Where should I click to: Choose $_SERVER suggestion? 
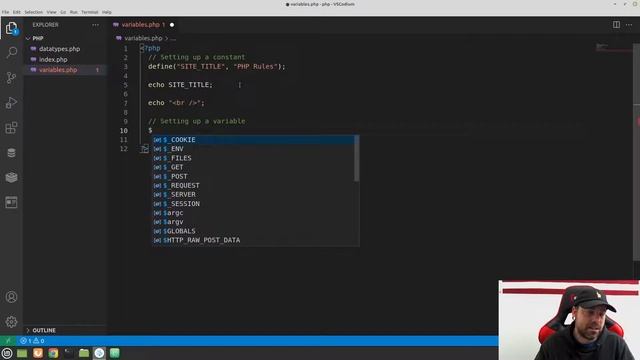(x=253, y=195)
